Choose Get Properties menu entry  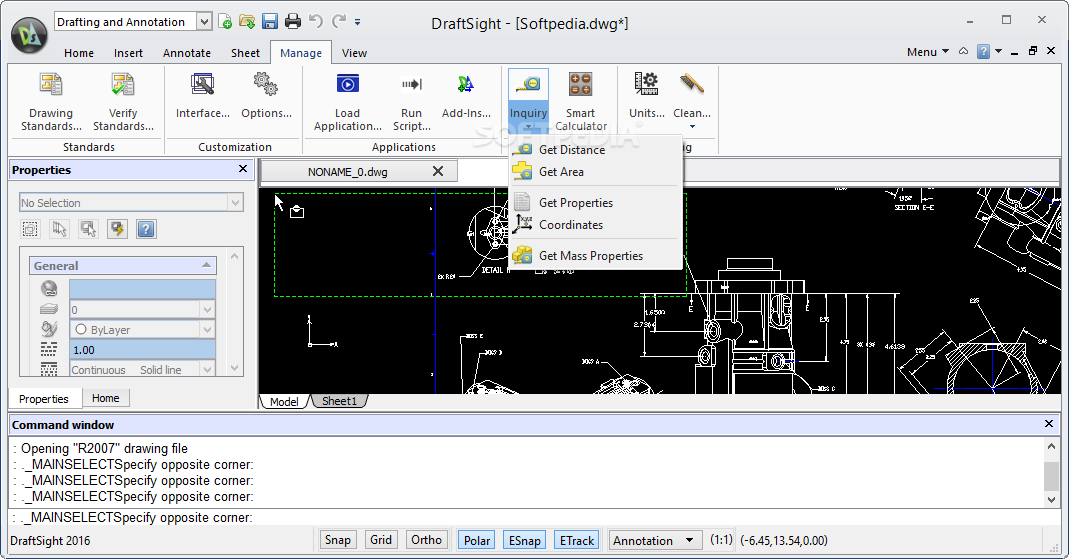595,202
